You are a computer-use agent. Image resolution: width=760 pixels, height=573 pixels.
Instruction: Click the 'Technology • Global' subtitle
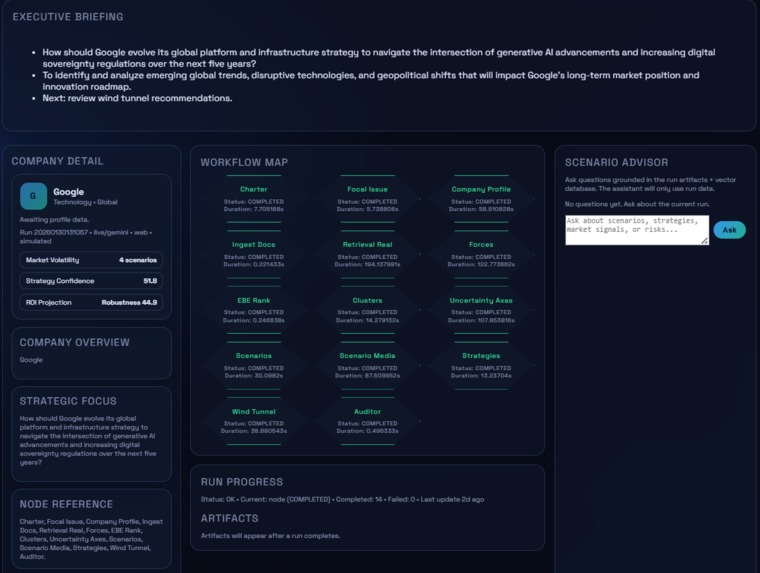[85, 202]
